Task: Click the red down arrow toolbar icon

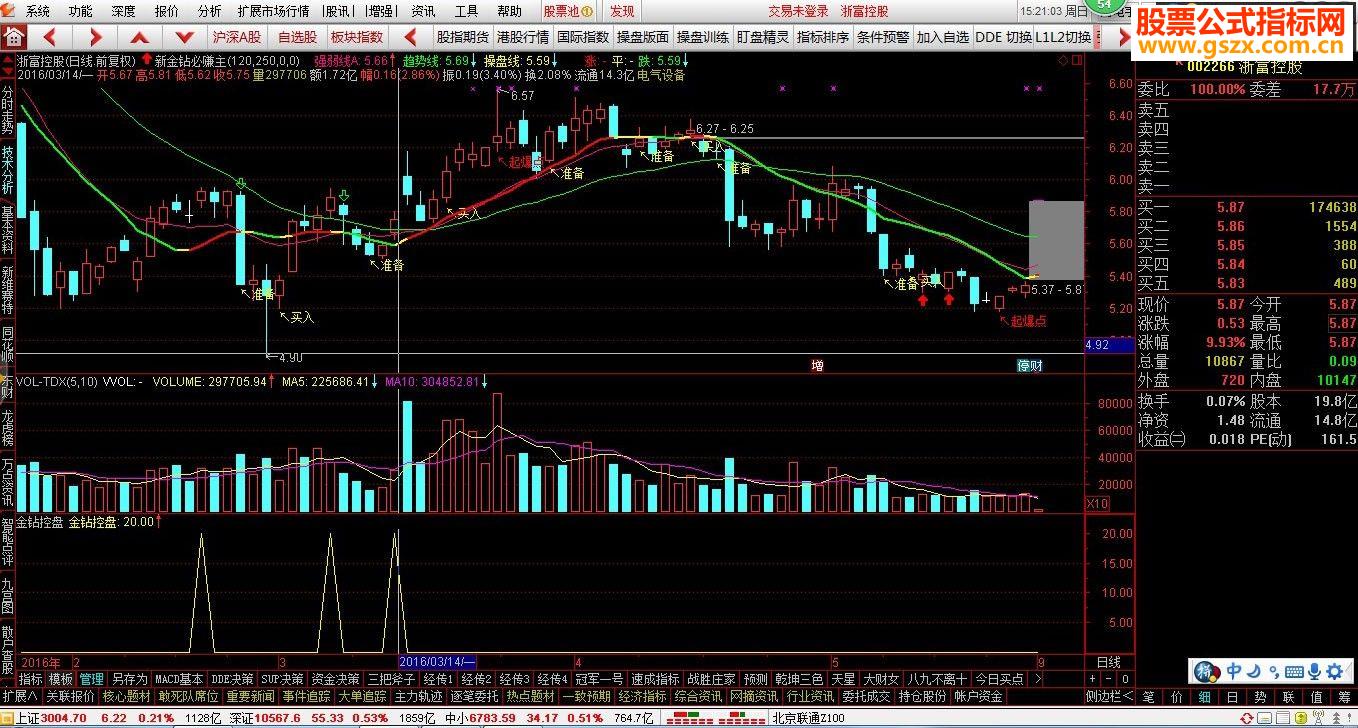Action: pyautogui.click(x=185, y=37)
